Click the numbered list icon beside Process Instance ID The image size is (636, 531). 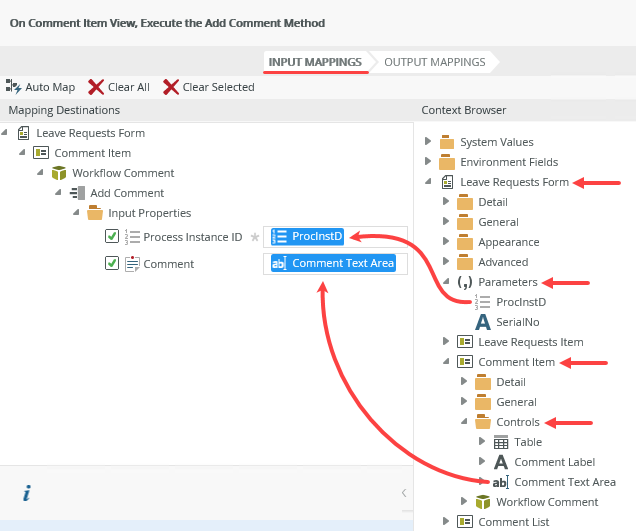(x=132, y=237)
